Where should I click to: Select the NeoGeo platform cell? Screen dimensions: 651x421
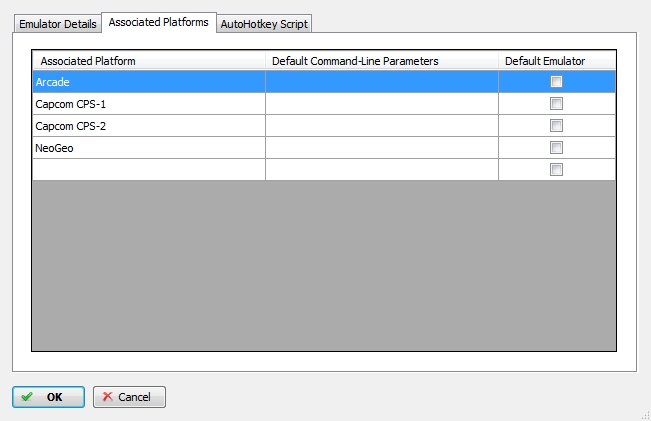[x=149, y=148]
